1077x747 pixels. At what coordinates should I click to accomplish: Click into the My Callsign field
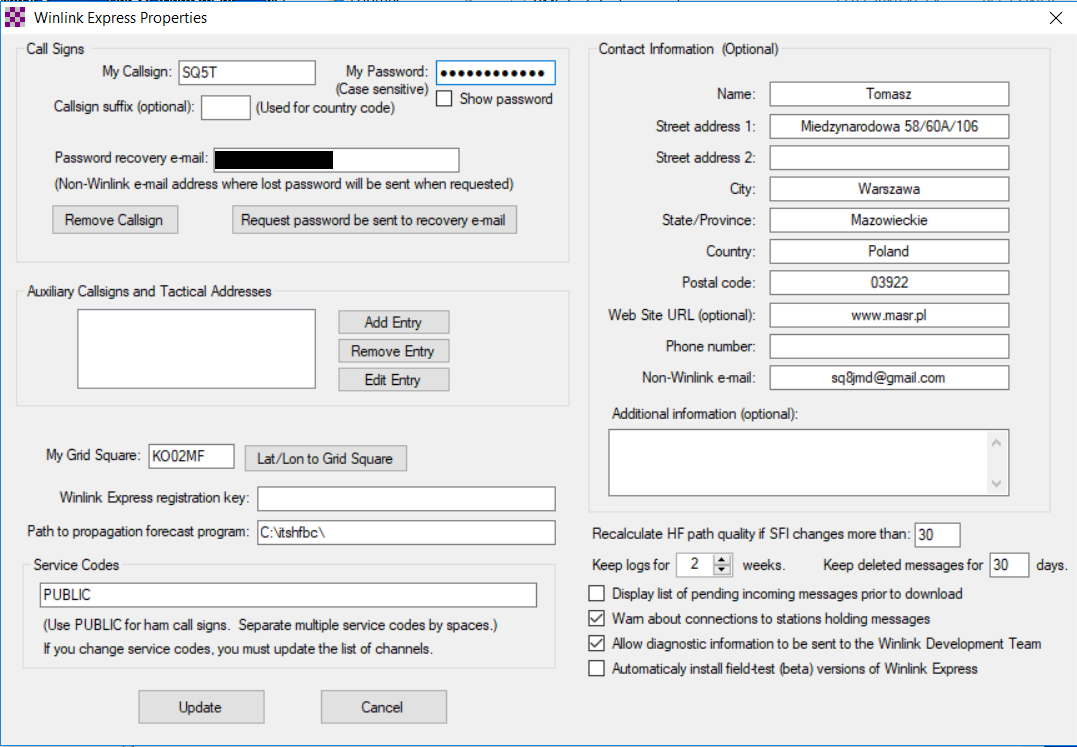(246, 72)
